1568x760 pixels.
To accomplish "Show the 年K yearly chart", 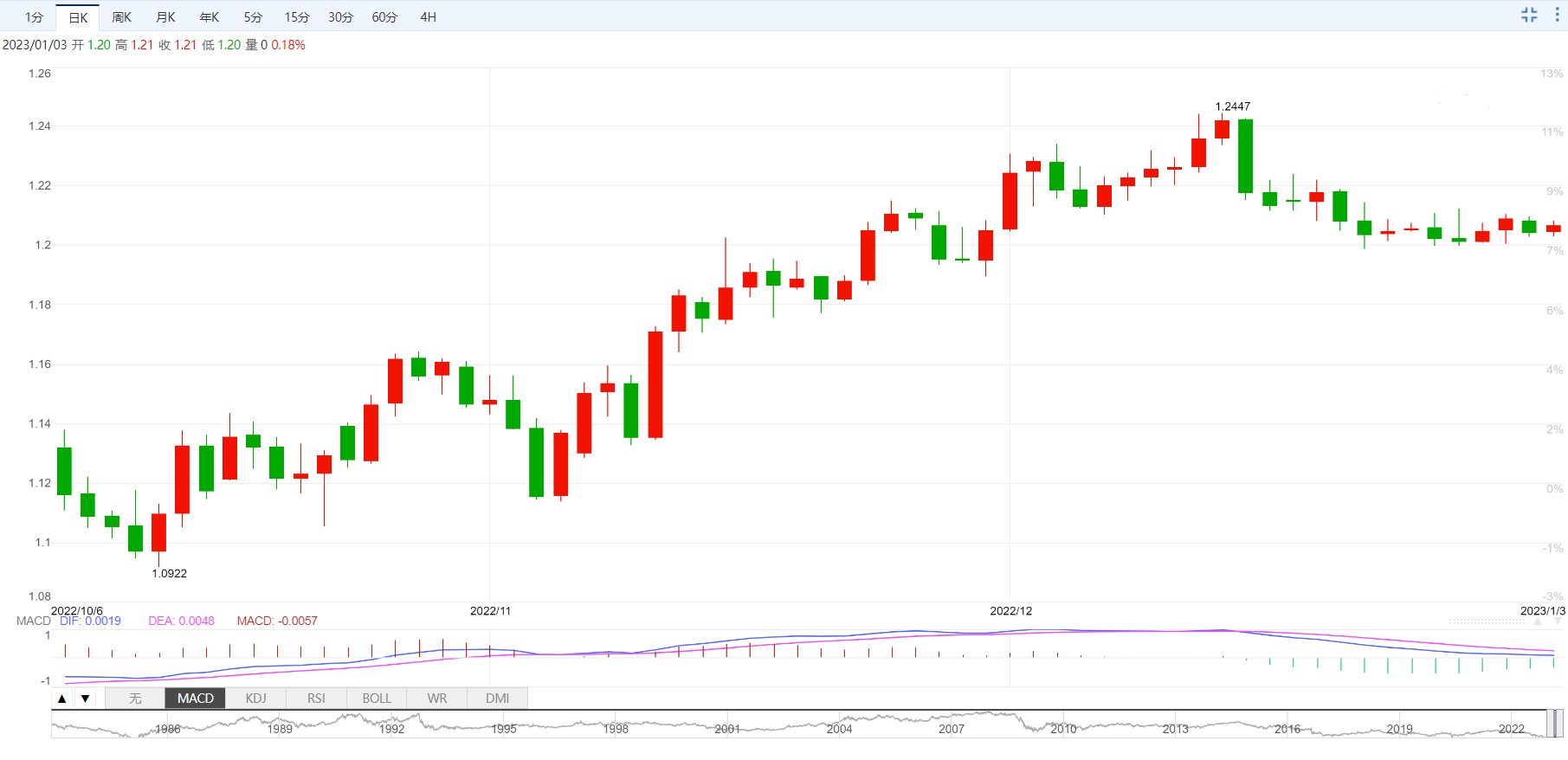I will [210, 17].
